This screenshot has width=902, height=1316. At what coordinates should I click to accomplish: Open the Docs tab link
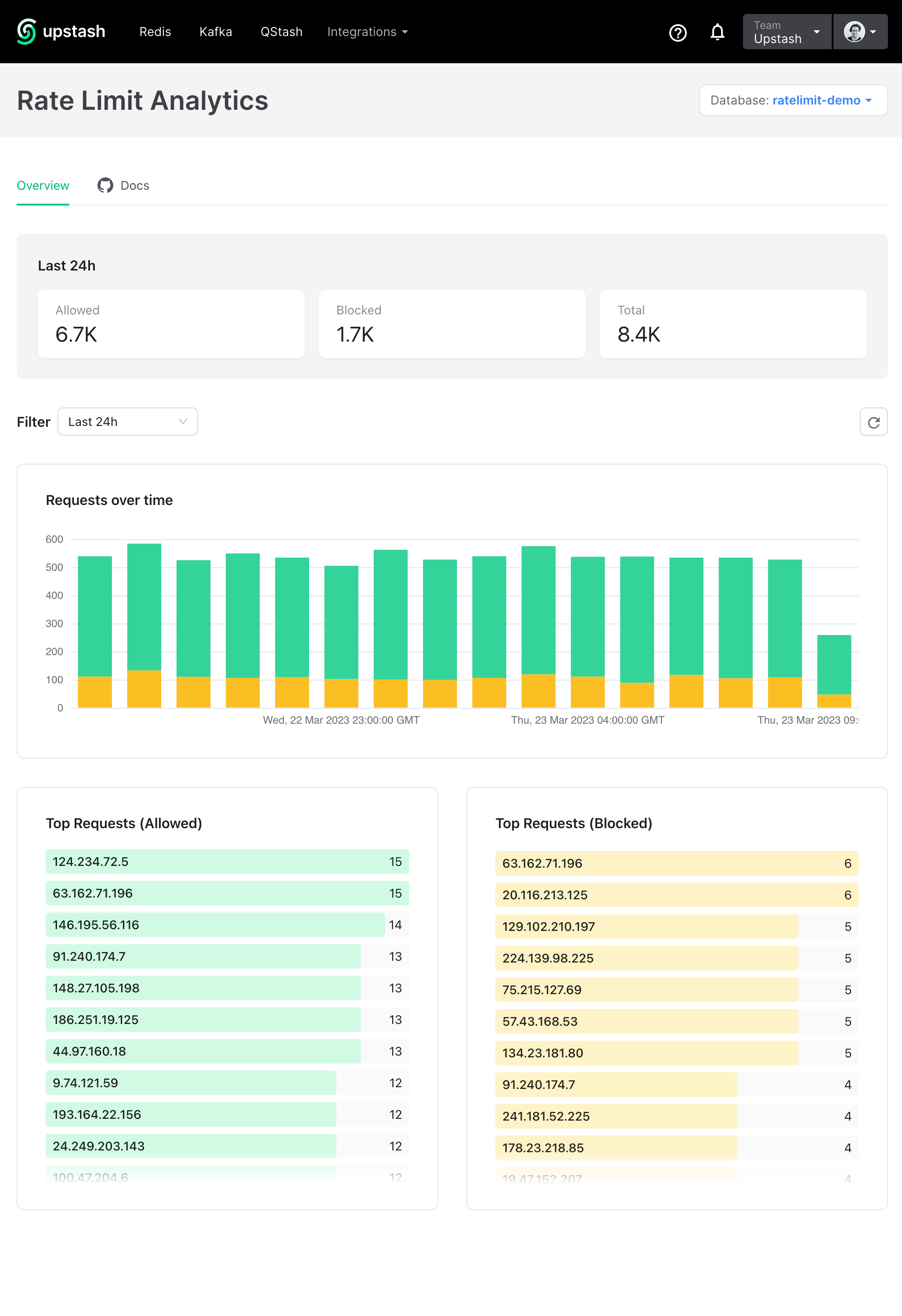pyautogui.click(x=135, y=185)
